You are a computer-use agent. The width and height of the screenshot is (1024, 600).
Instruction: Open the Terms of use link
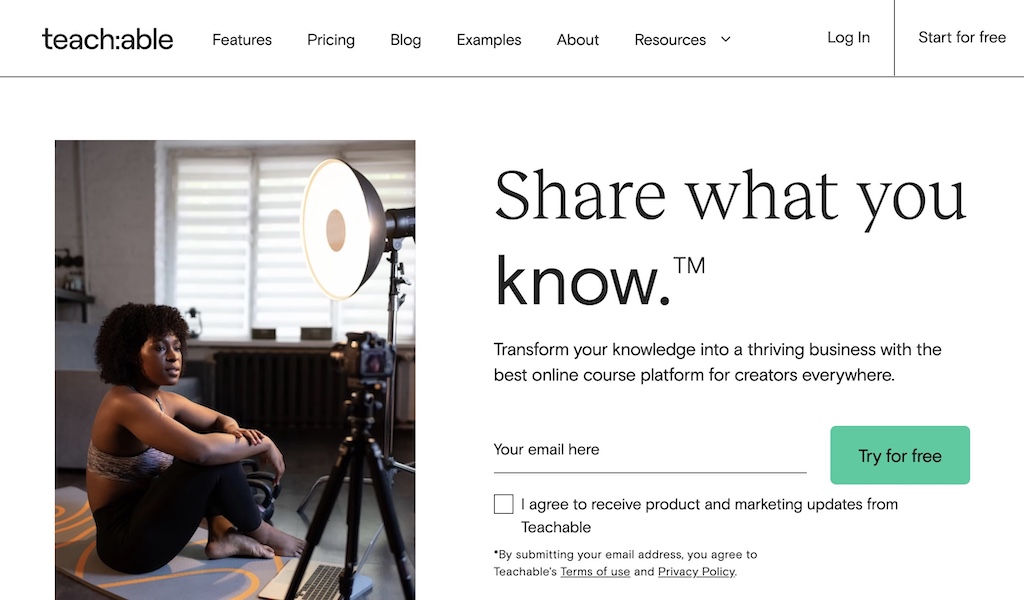point(595,572)
